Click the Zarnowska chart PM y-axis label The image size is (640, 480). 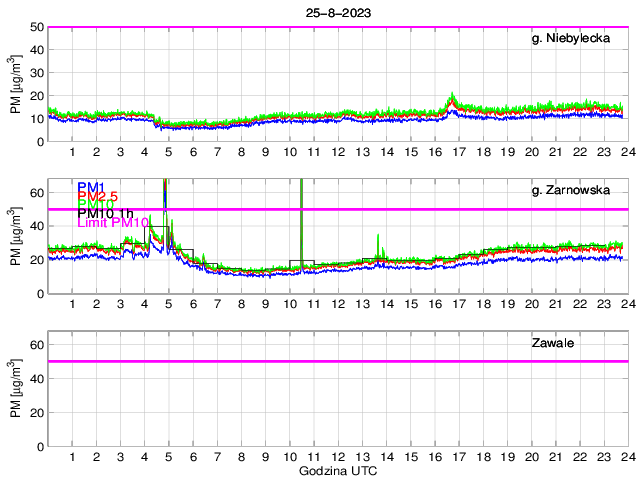(x=15, y=236)
